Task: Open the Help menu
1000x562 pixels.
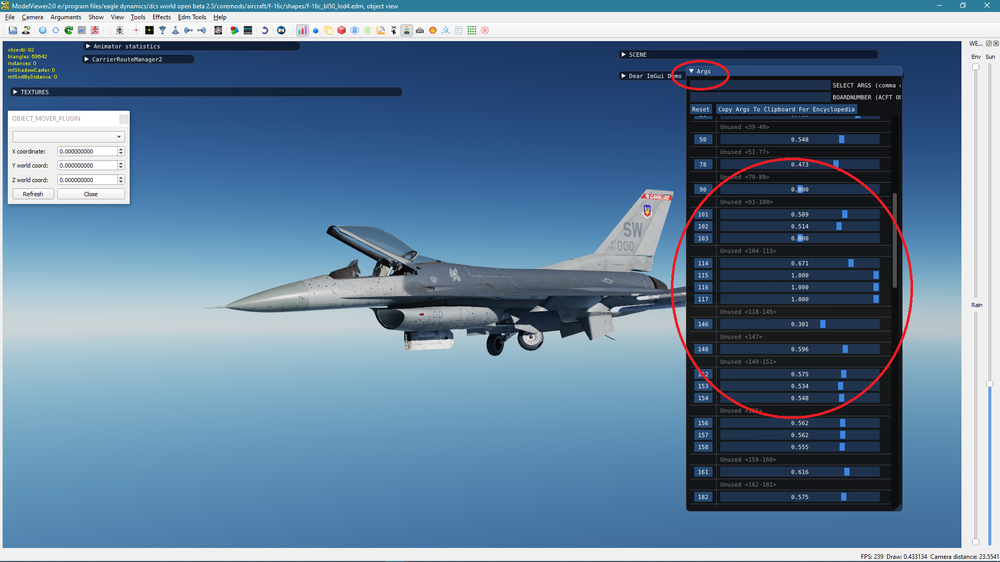Action: (220, 17)
